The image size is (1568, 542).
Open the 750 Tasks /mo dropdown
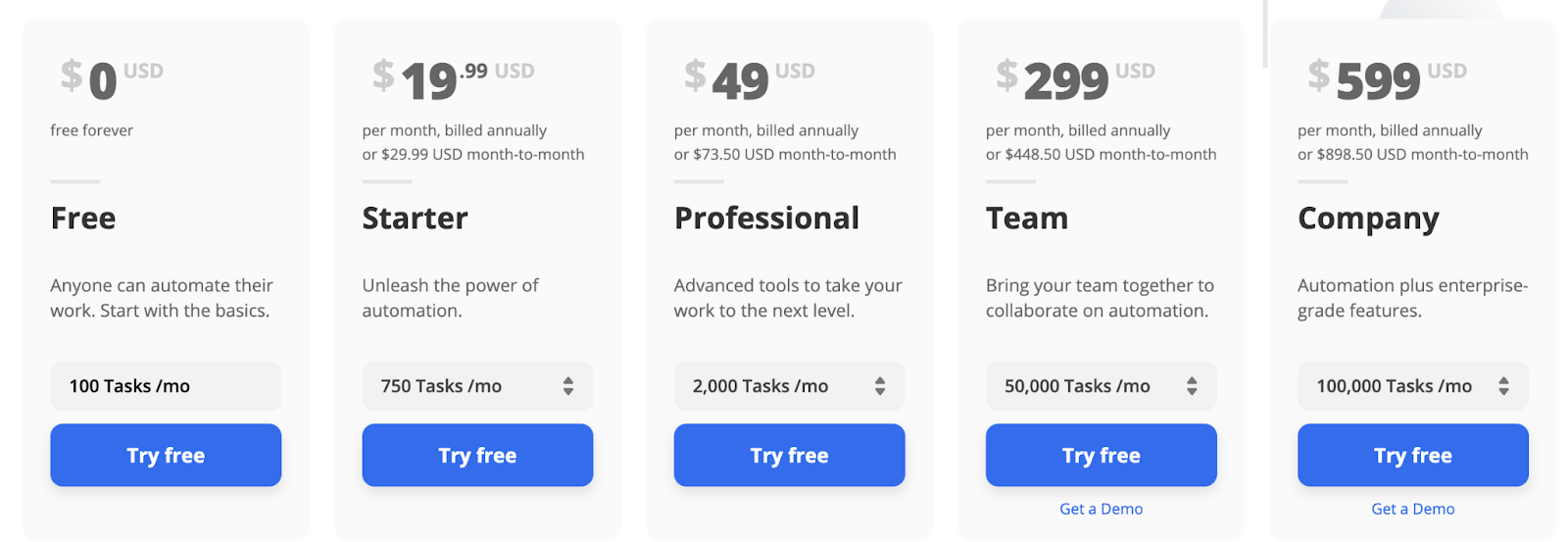[477, 386]
